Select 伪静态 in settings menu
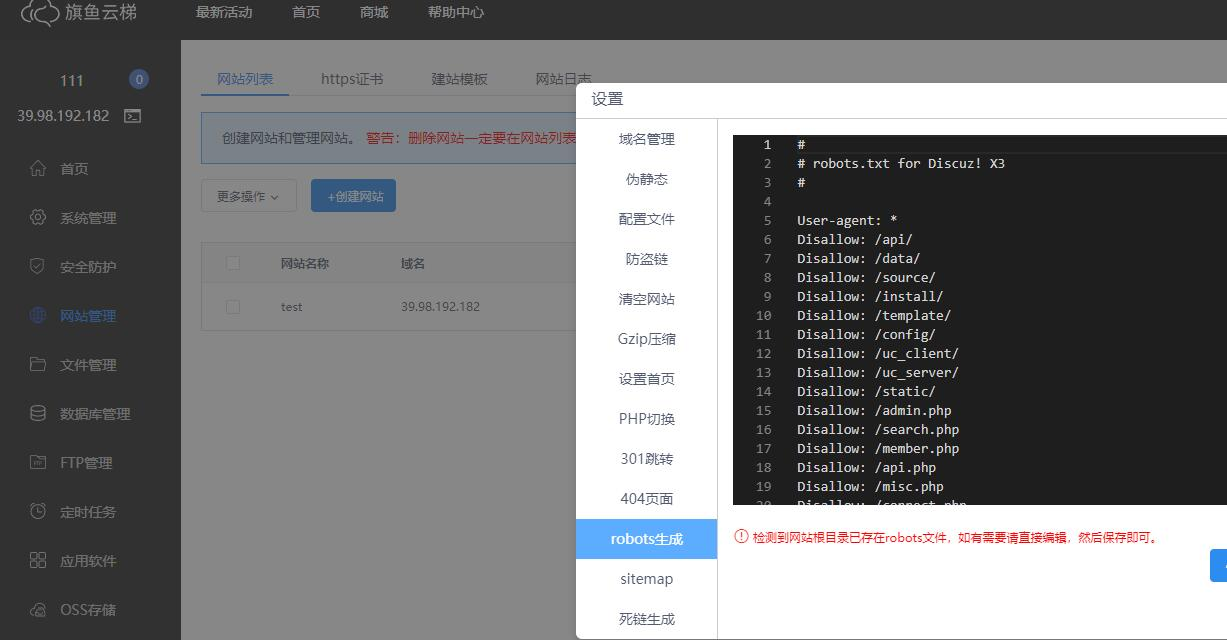This screenshot has height=640, width=1227. 647,179
